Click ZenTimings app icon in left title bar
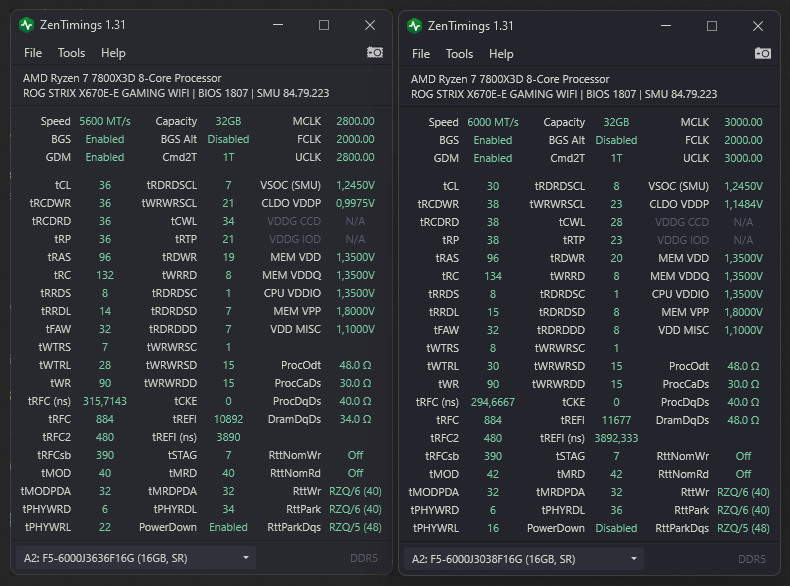This screenshot has height=586, width=790. click(27, 25)
